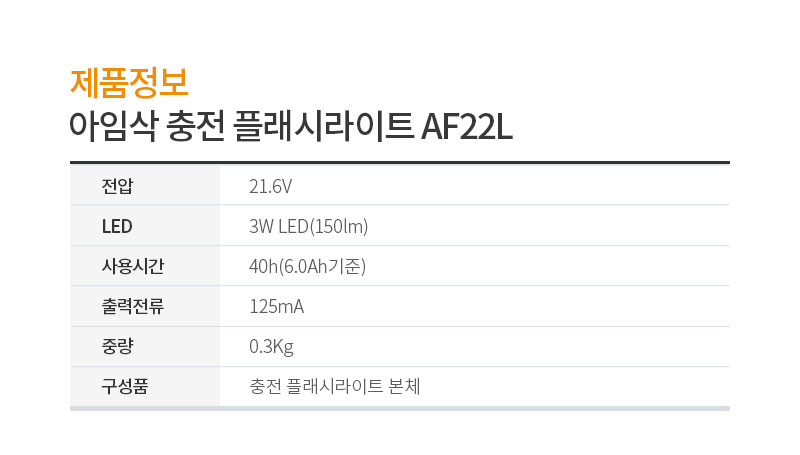
Task: Click the thick black line above table
Action: [399, 163]
